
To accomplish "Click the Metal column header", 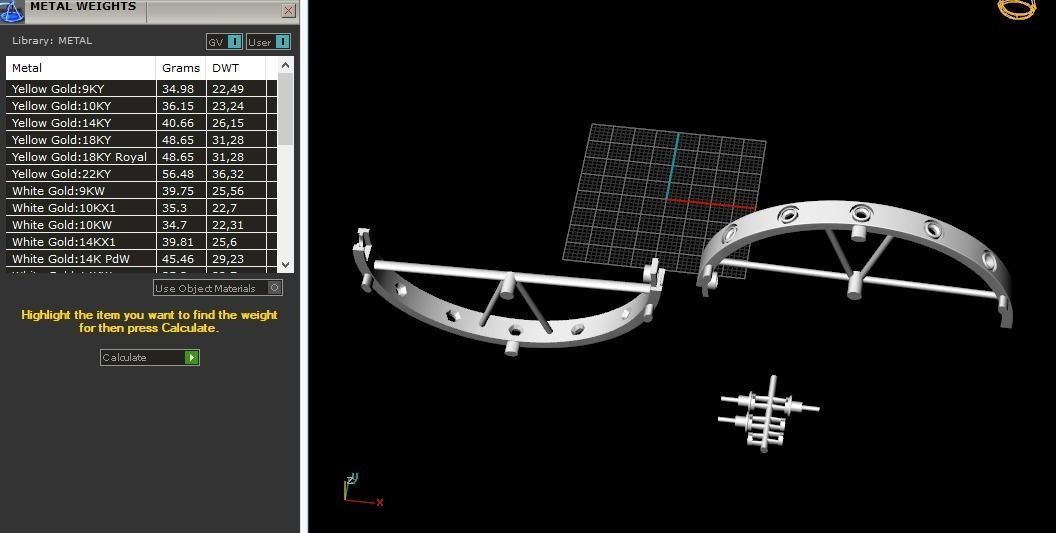I will (81, 68).
